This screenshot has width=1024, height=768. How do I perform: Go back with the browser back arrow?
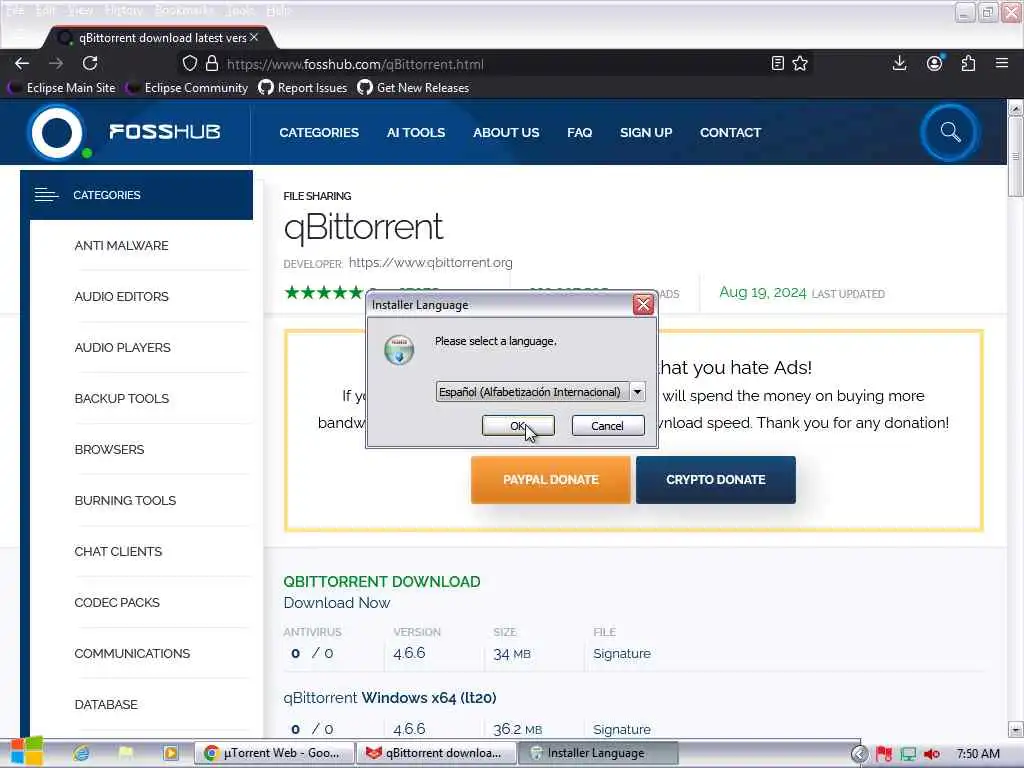coord(22,63)
